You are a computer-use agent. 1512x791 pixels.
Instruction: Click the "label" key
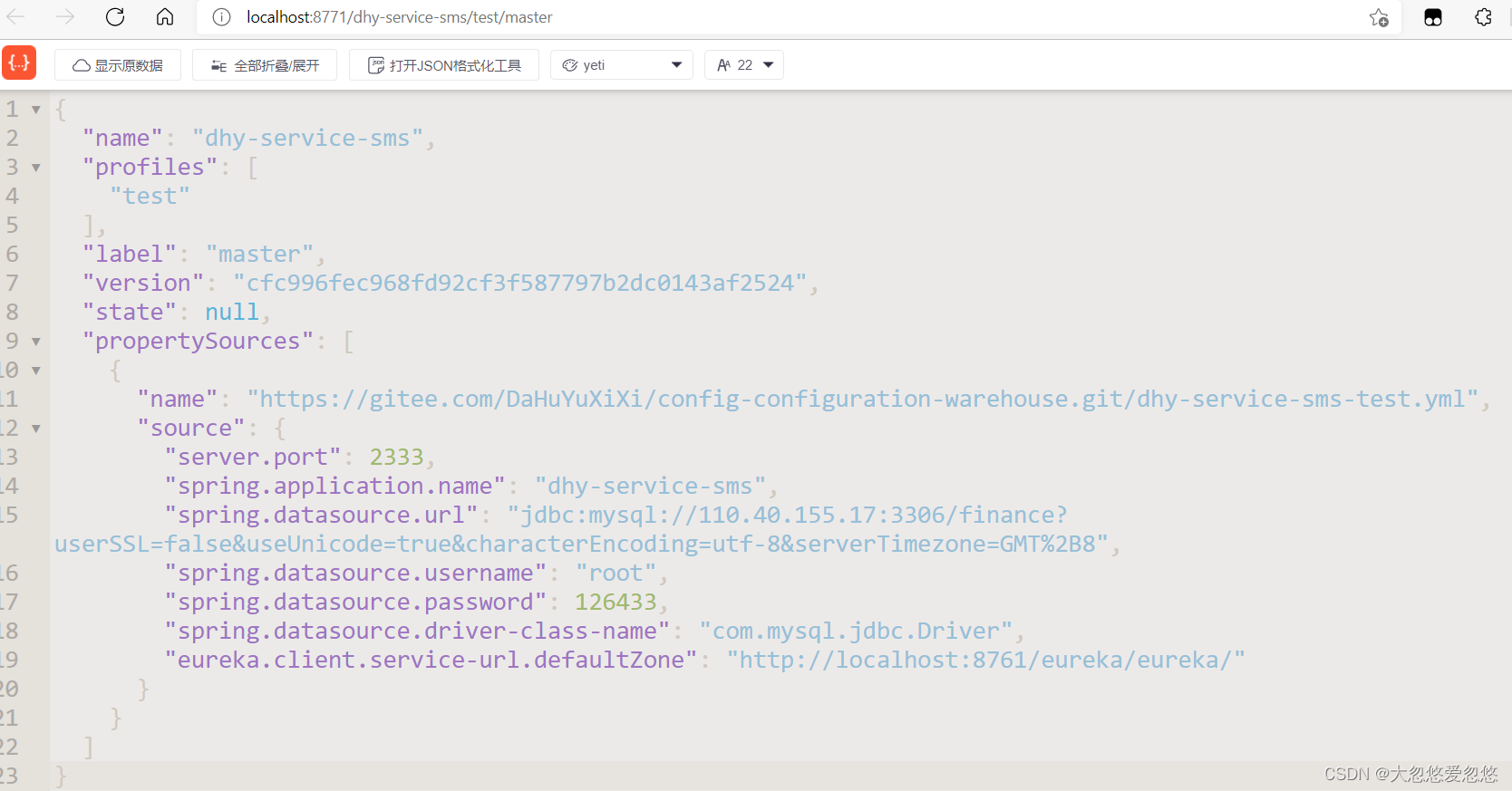[x=130, y=255]
